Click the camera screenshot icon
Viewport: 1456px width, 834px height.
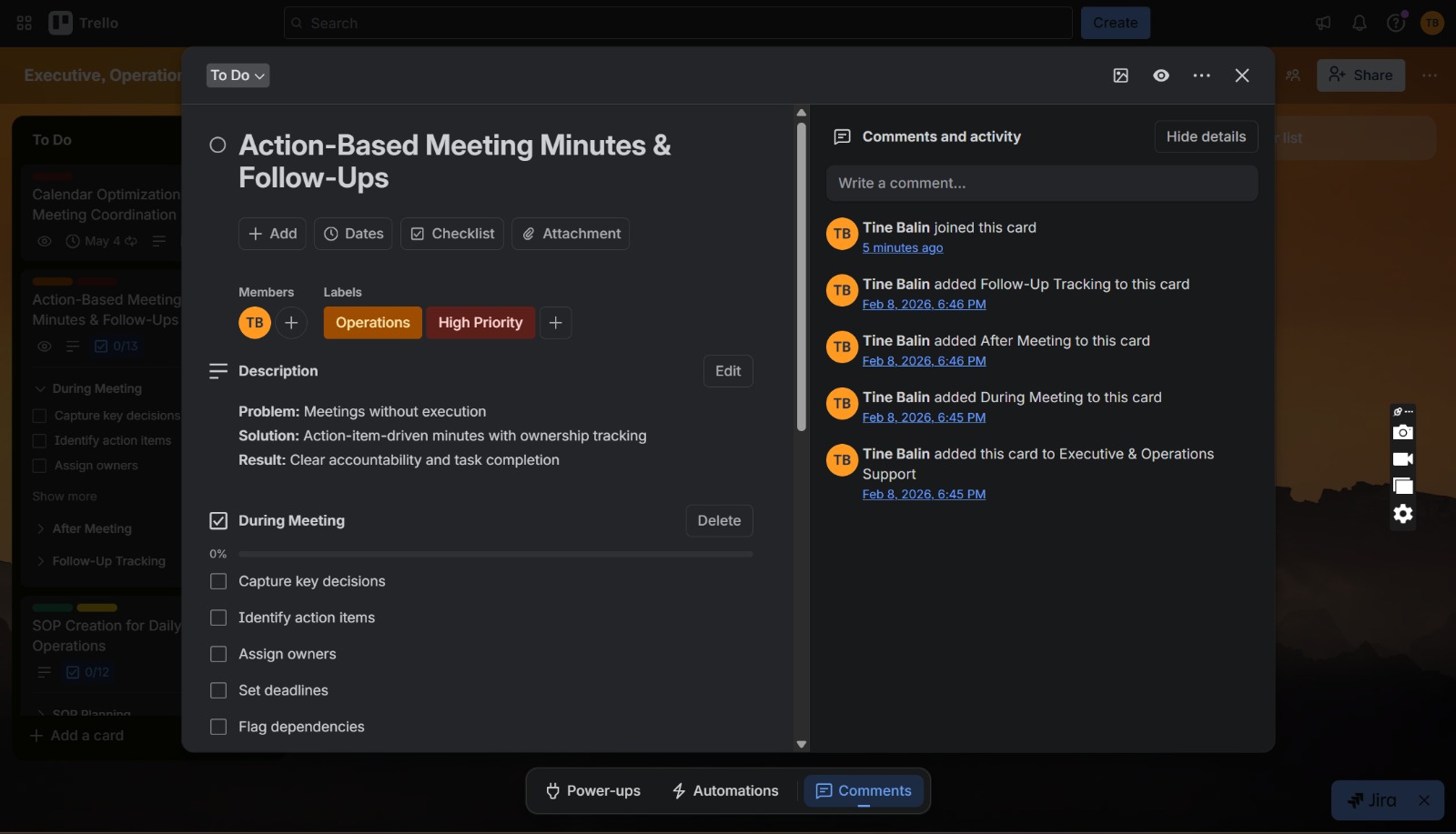1403,432
